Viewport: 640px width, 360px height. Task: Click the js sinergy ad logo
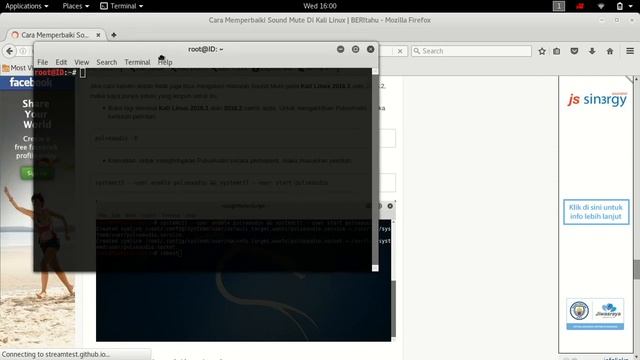point(597,99)
